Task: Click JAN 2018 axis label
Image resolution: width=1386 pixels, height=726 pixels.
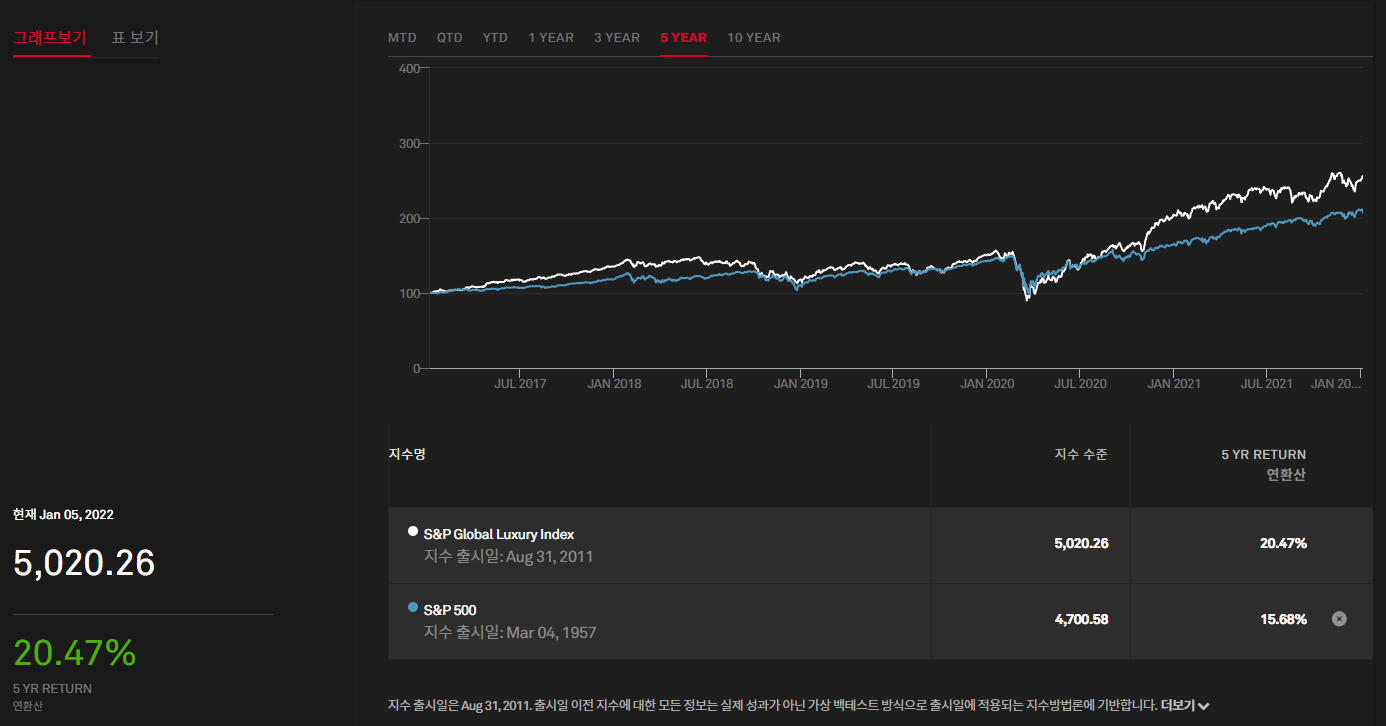Action: (x=614, y=384)
